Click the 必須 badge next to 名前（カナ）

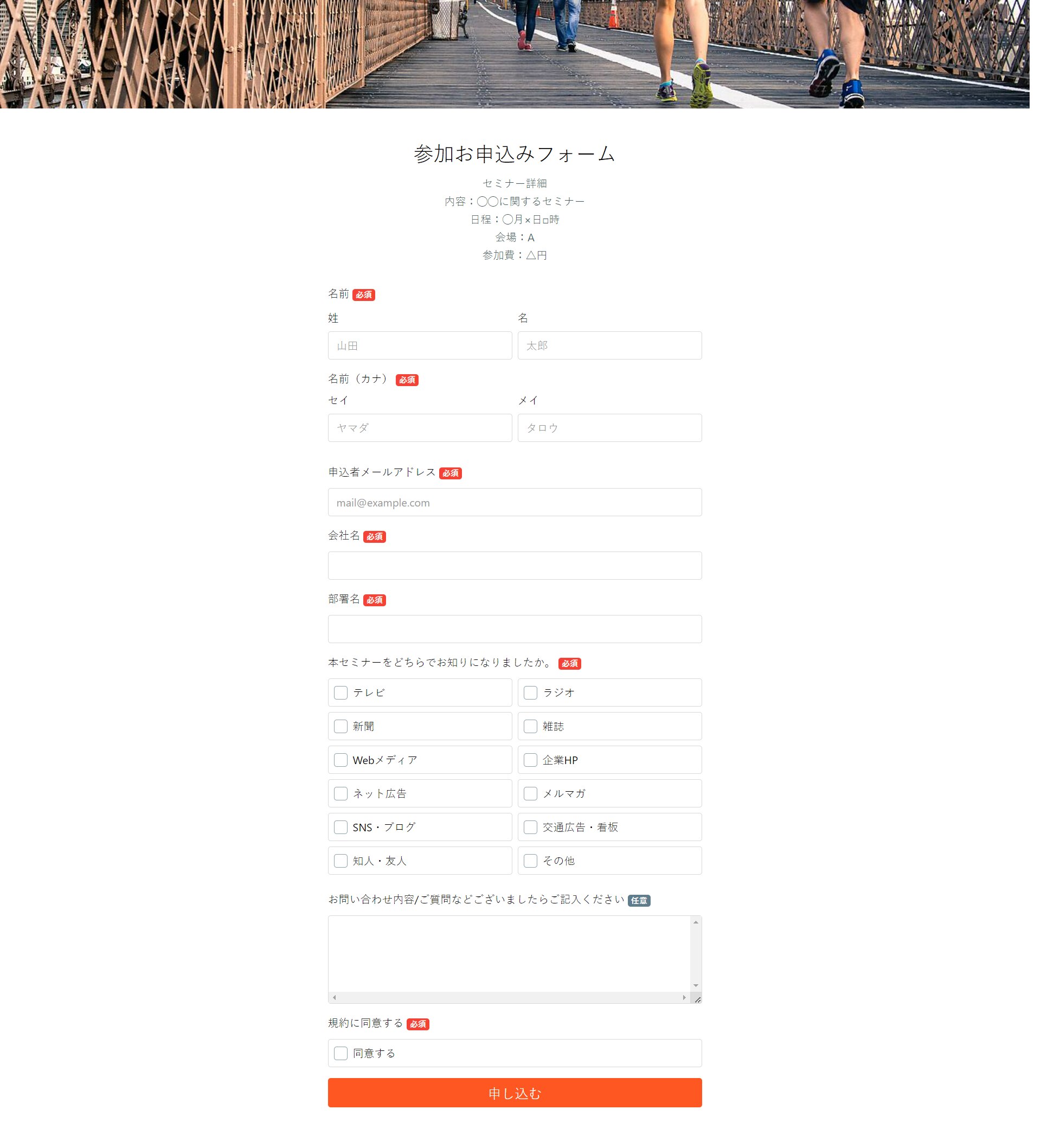click(x=407, y=380)
